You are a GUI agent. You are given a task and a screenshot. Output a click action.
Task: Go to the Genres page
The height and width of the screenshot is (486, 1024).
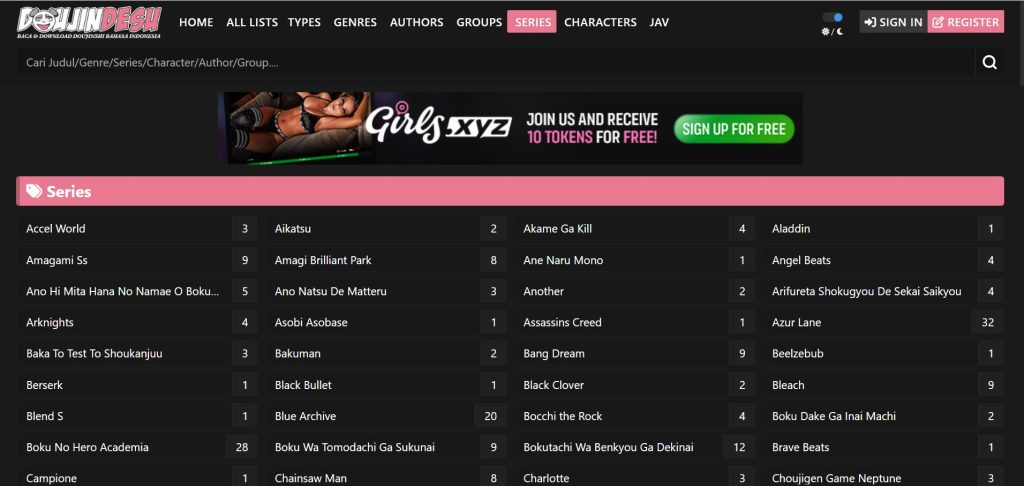tap(355, 22)
